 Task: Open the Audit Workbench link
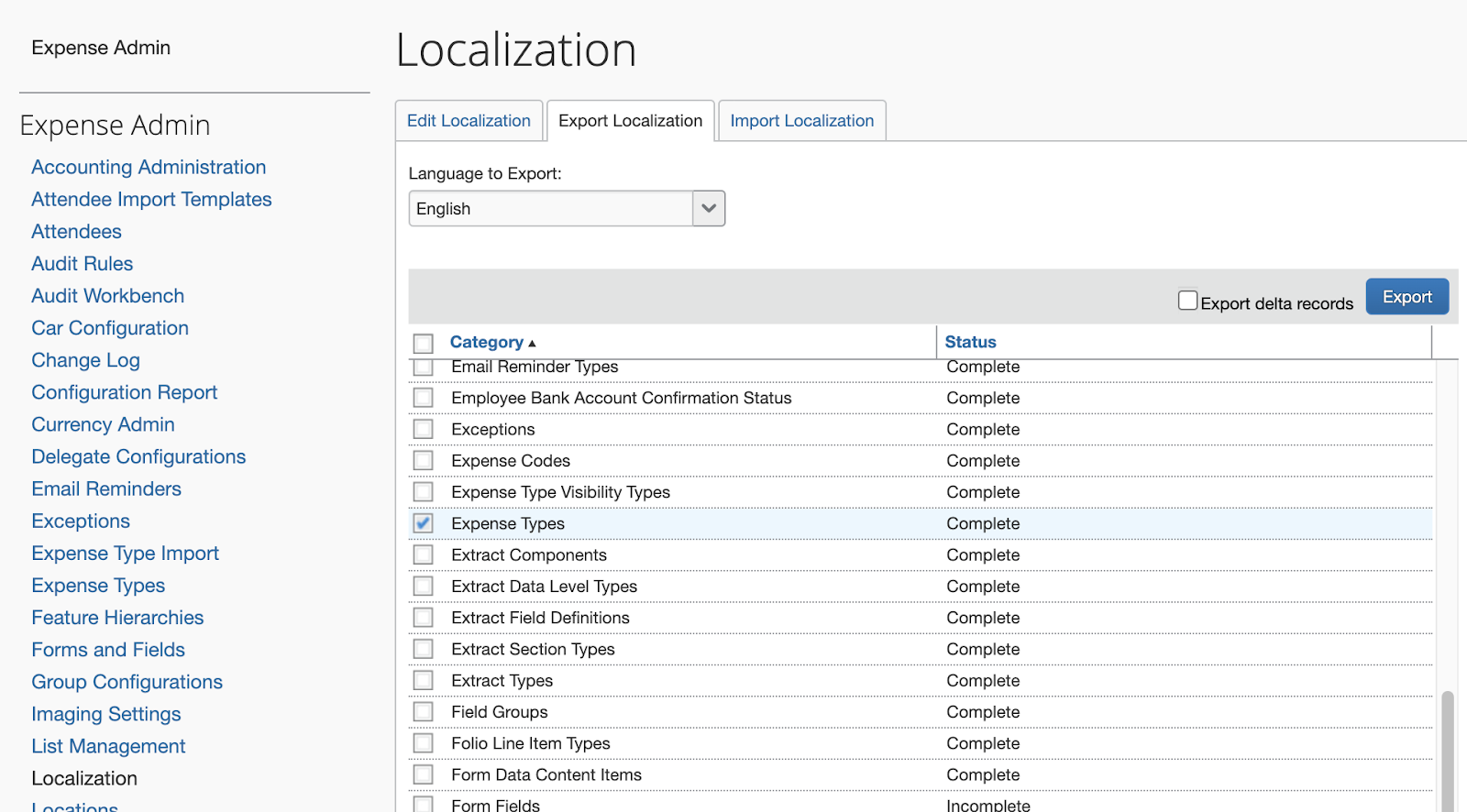[x=108, y=296]
